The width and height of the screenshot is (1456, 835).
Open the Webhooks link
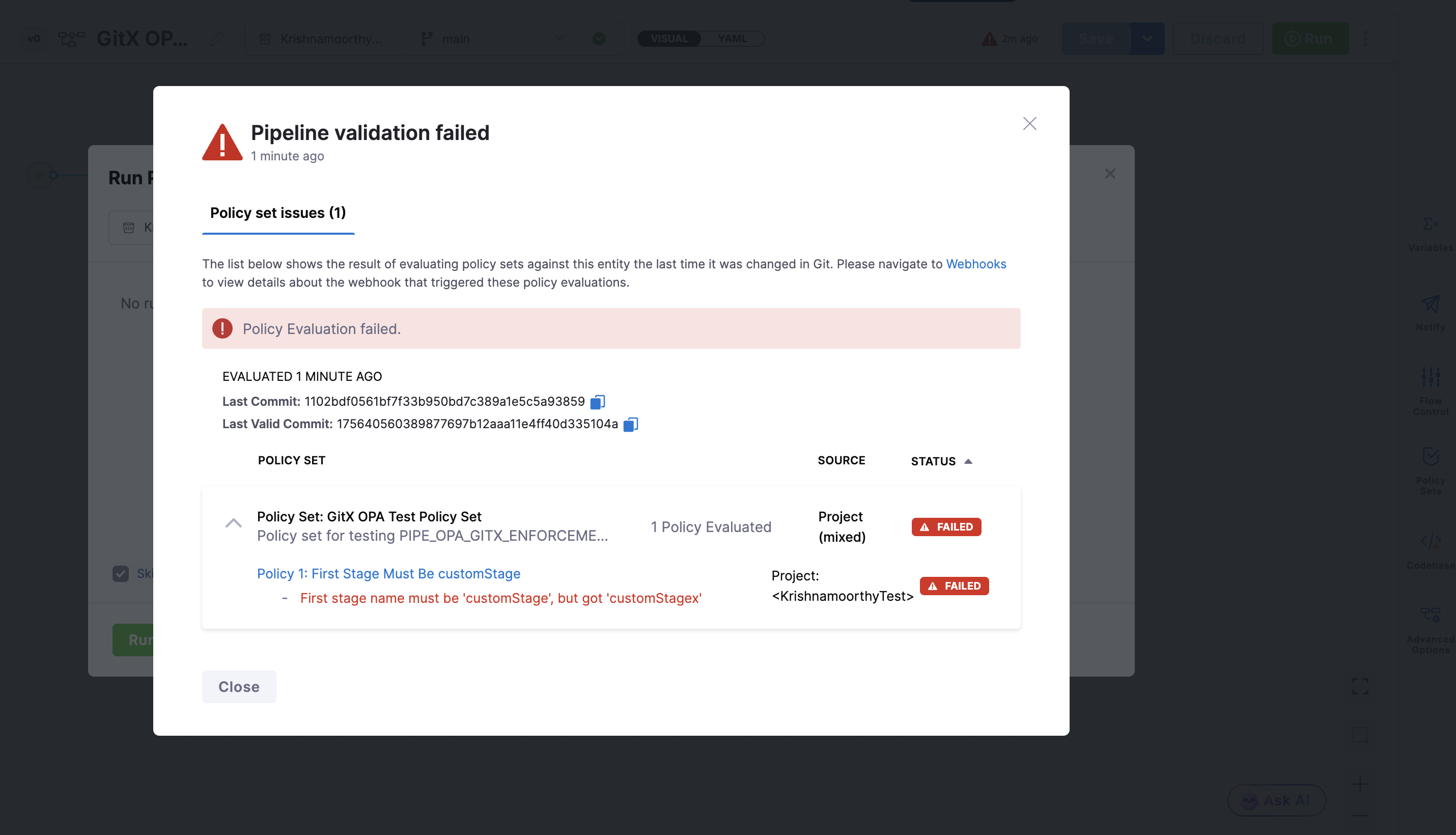pyautogui.click(x=976, y=264)
